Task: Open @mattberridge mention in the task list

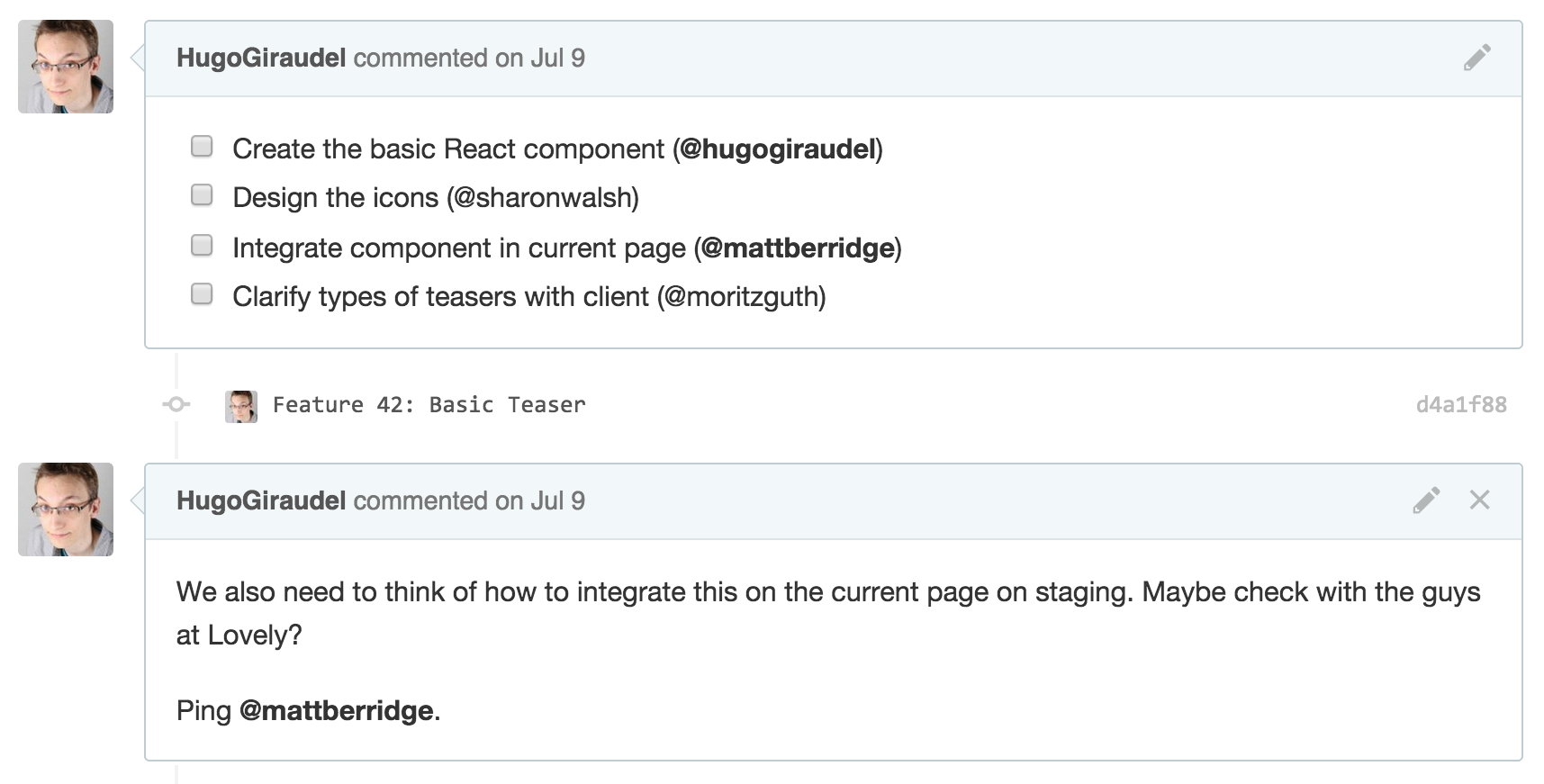Action: [798, 248]
